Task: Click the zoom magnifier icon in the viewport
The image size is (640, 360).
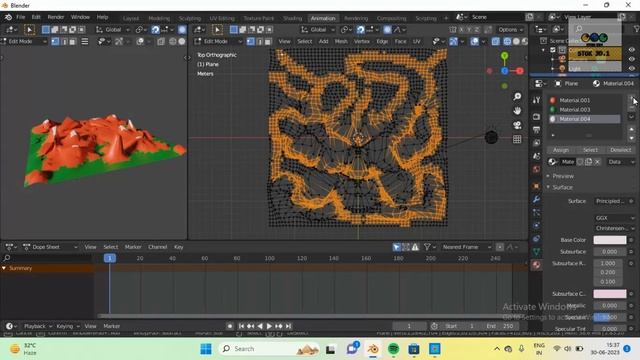Action: pyautogui.click(x=517, y=96)
